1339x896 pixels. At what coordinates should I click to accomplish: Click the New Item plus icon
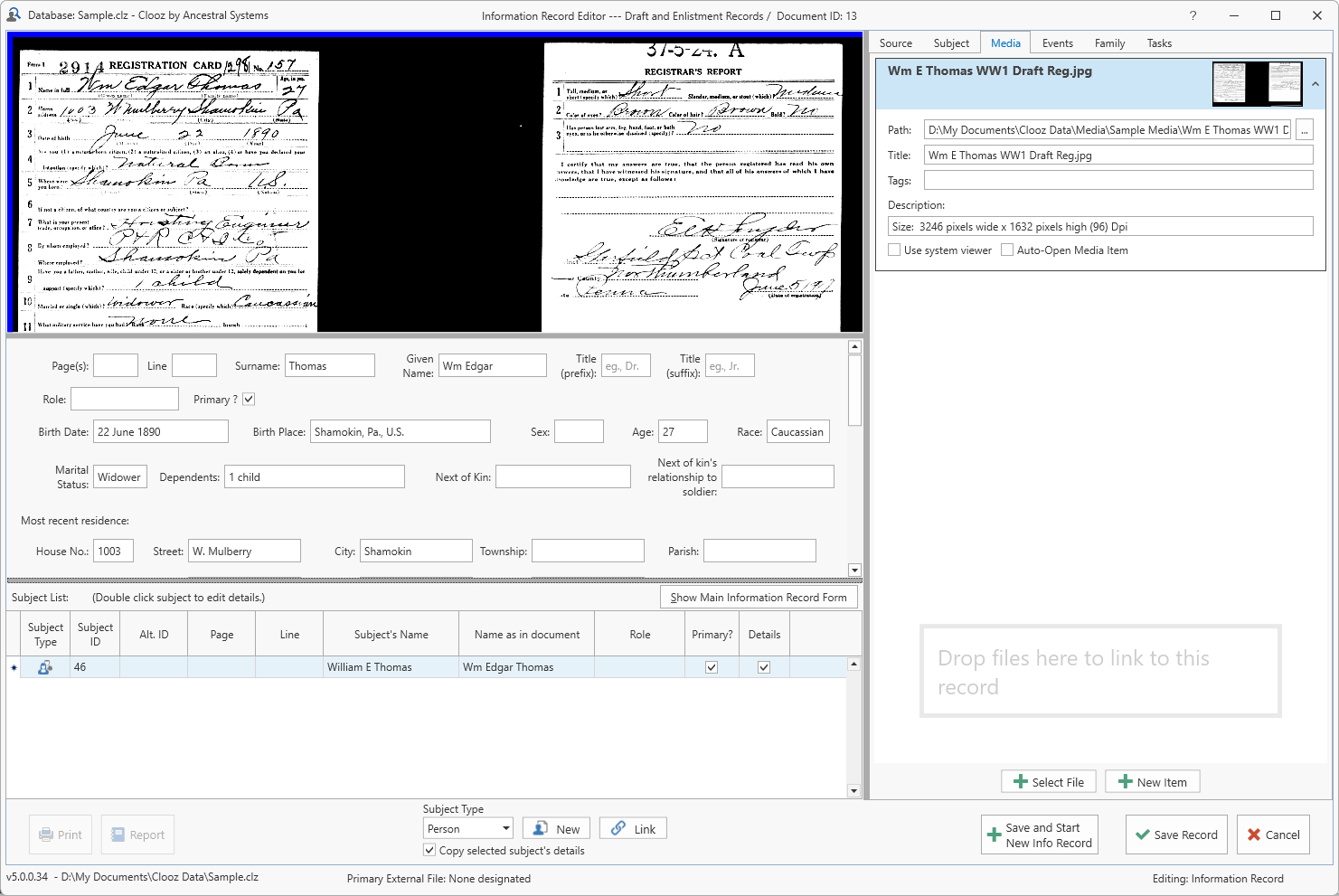(1126, 782)
